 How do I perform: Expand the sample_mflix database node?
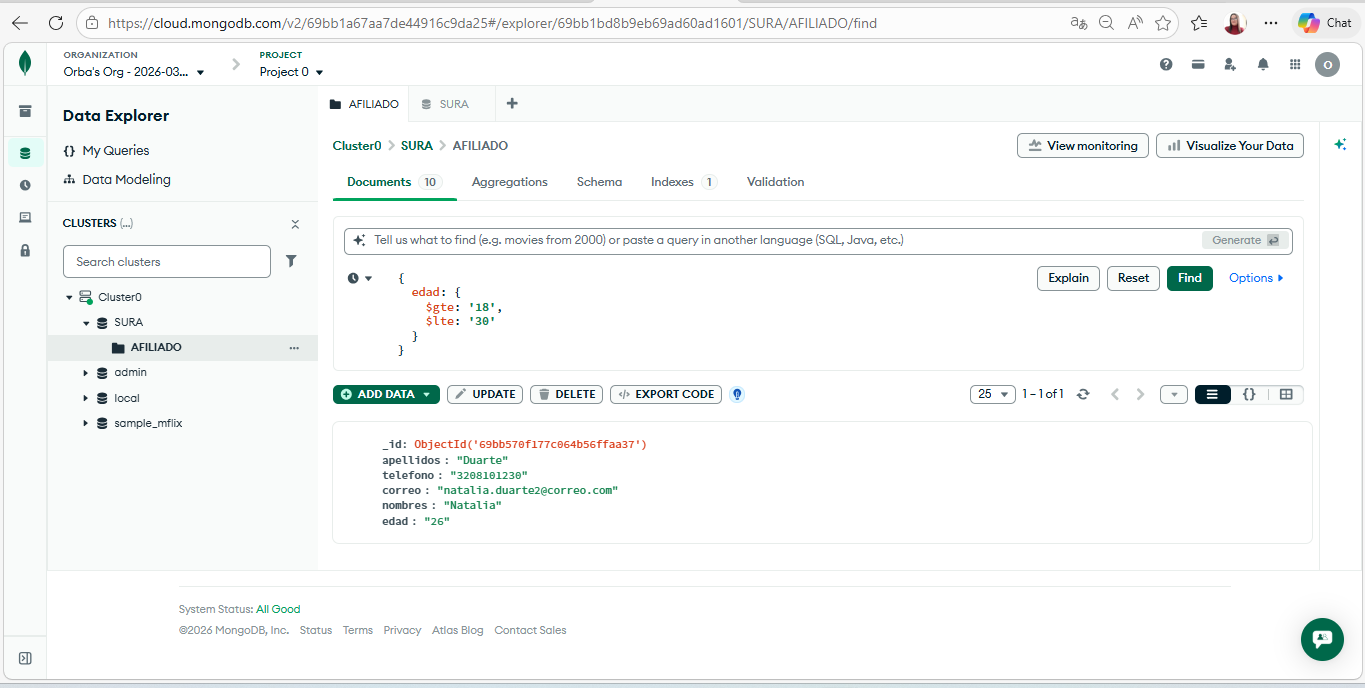pyautogui.click(x=86, y=423)
